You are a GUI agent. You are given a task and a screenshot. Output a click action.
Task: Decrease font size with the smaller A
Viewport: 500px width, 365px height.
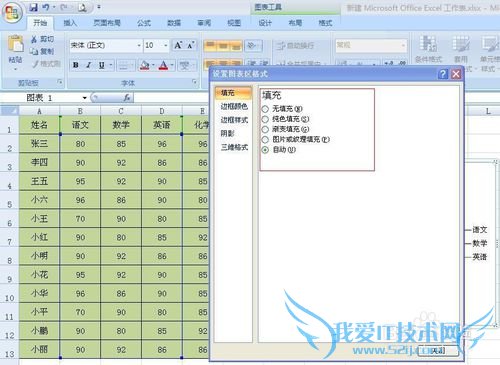191,45
